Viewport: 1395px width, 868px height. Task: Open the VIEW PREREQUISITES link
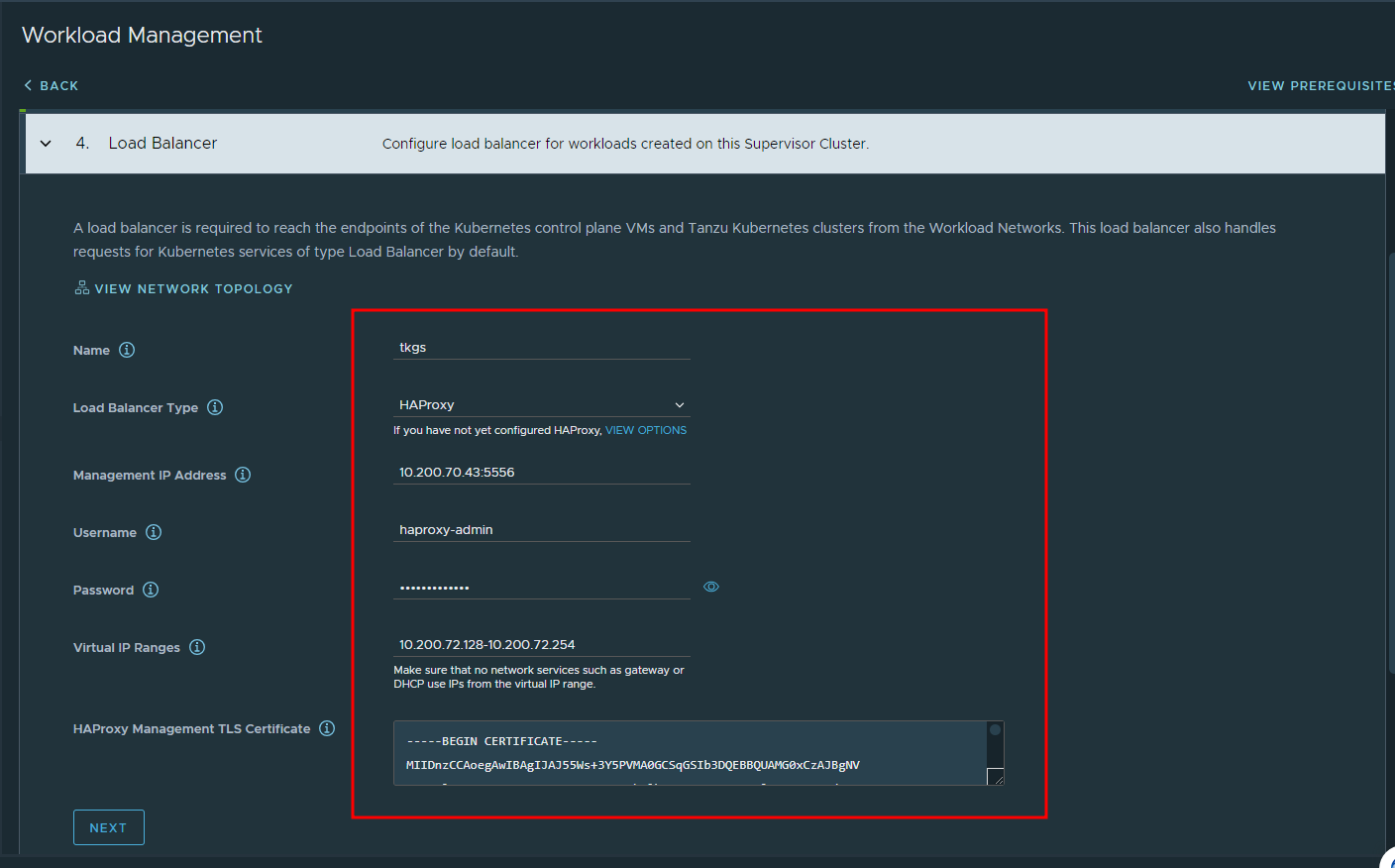[1321, 86]
